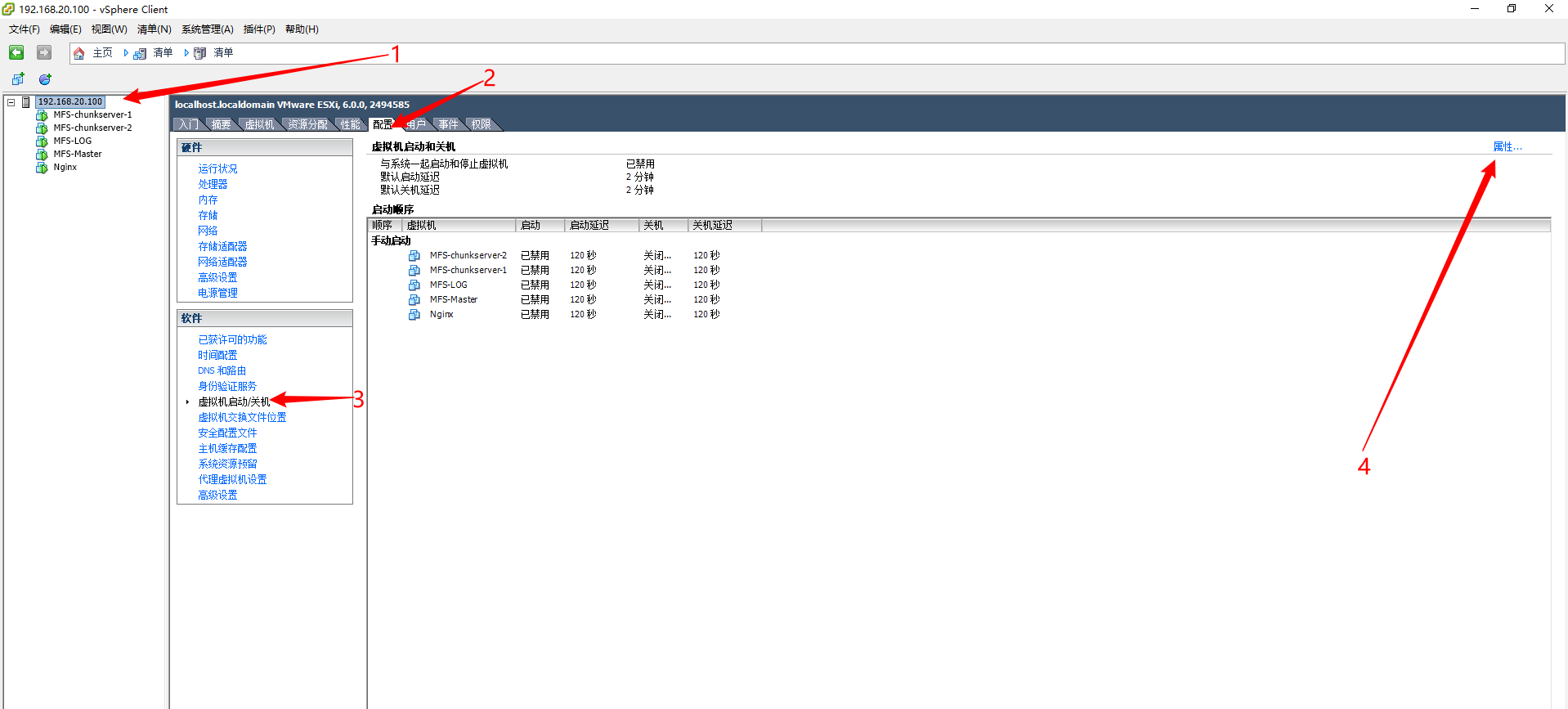Click the MFS-LOG VM icon in startup list
The image size is (1568, 709).
click(x=414, y=285)
